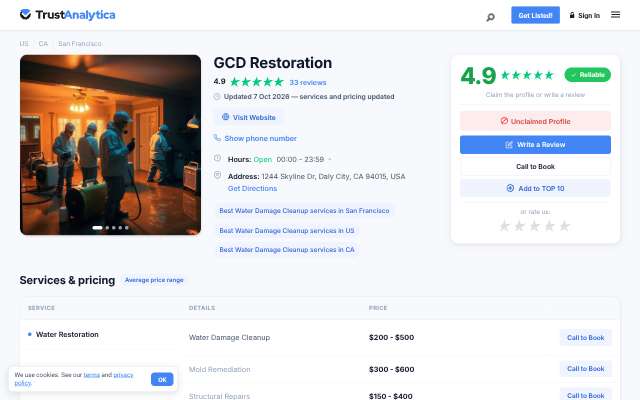
Task: Click the globe icon on Visit Website
Action: click(225, 117)
